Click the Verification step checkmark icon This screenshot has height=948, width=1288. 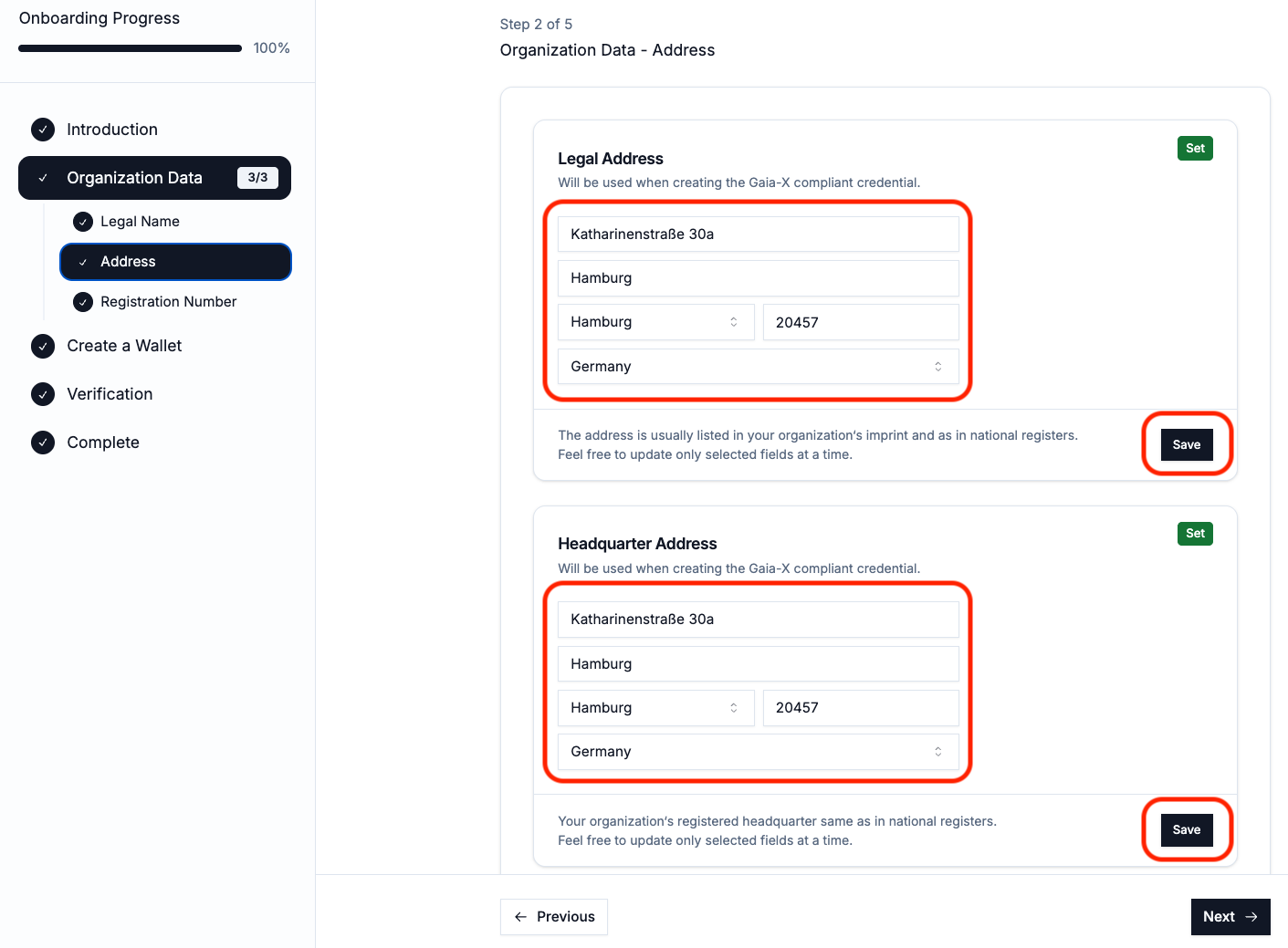[43, 394]
